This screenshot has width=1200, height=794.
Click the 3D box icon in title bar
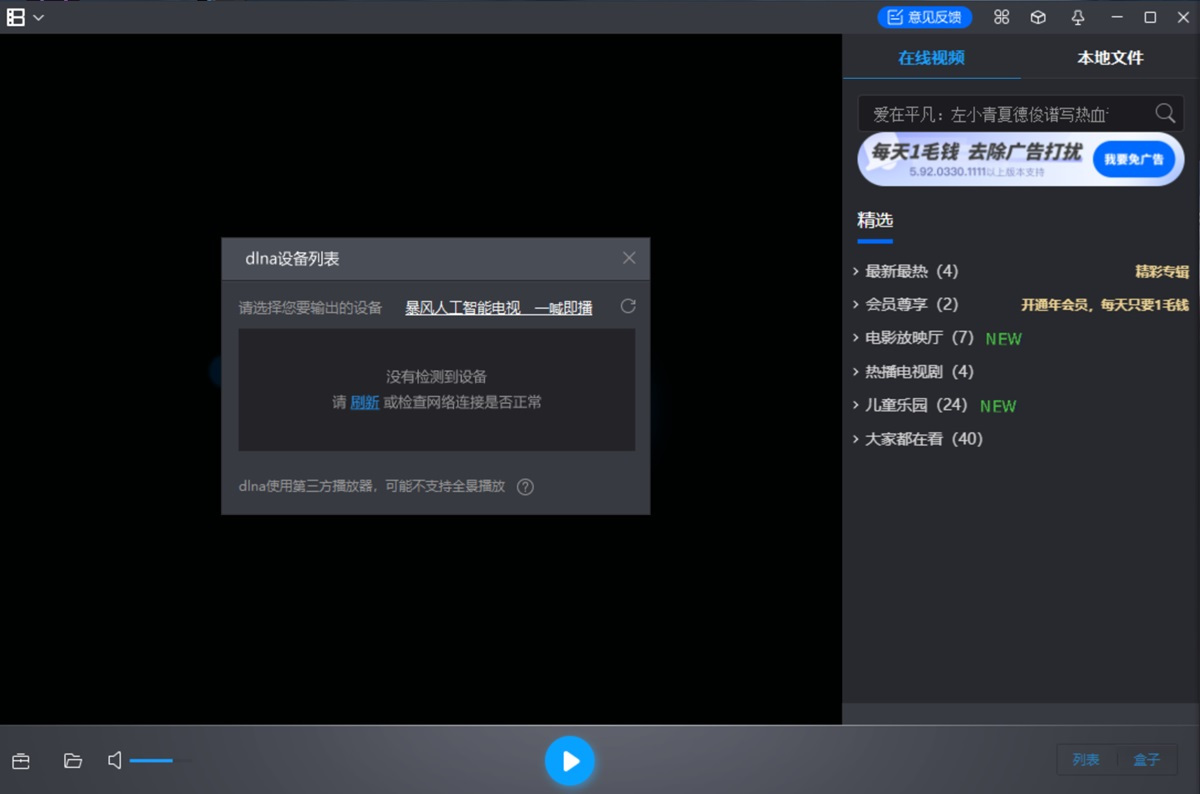1037,17
